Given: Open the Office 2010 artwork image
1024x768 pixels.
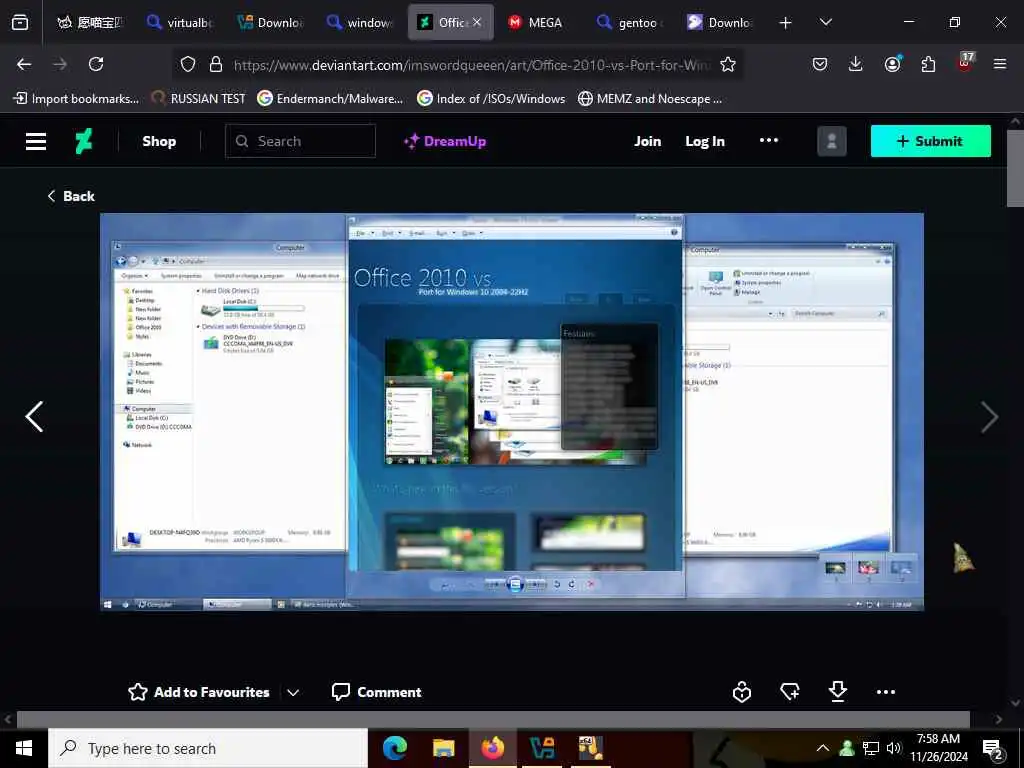Looking at the screenshot, I should click(x=512, y=412).
